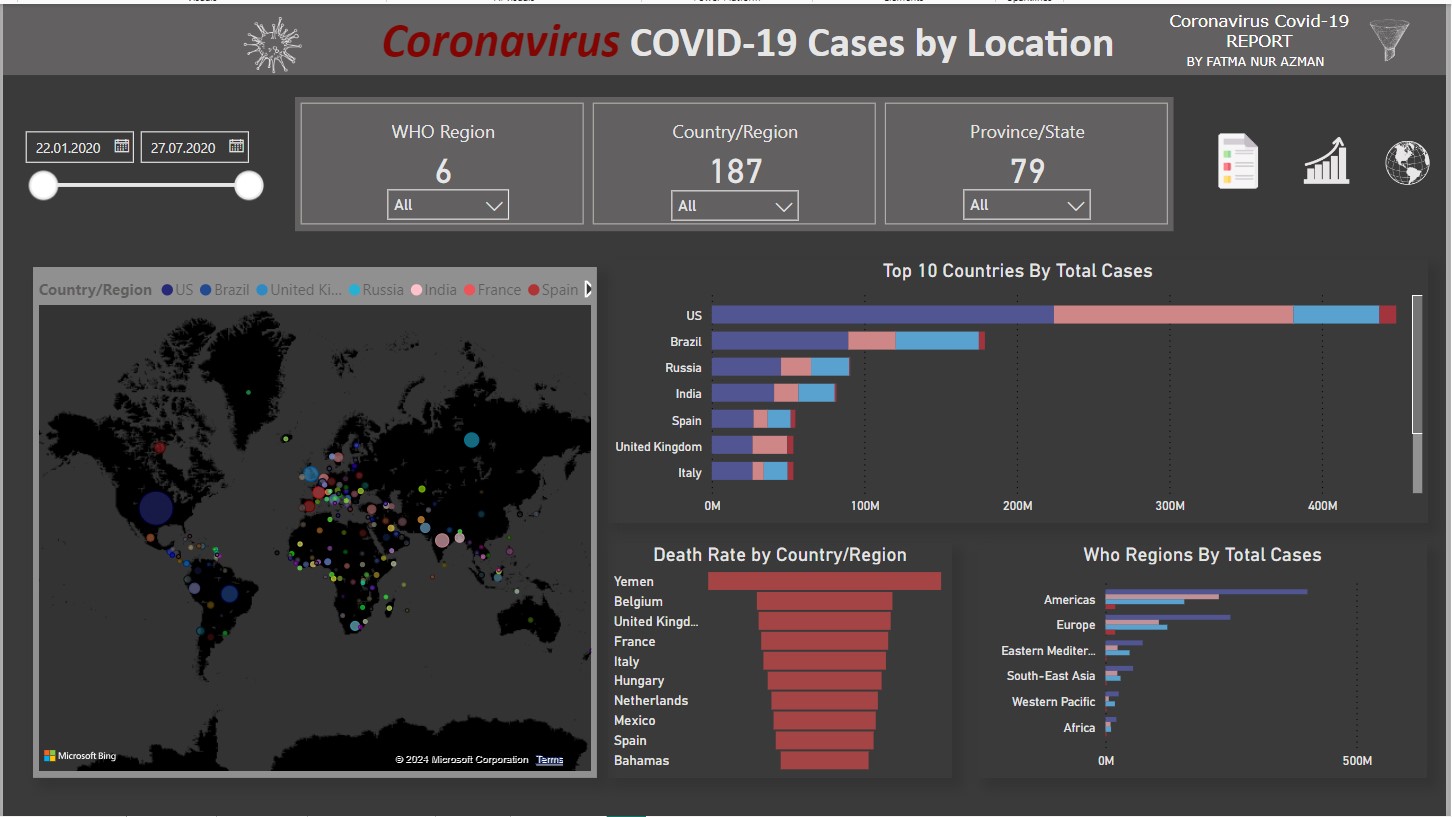Click the Brazil bar in Top 10 chart
Image resolution: width=1452 pixels, height=817 pixels.
point(848,341)
